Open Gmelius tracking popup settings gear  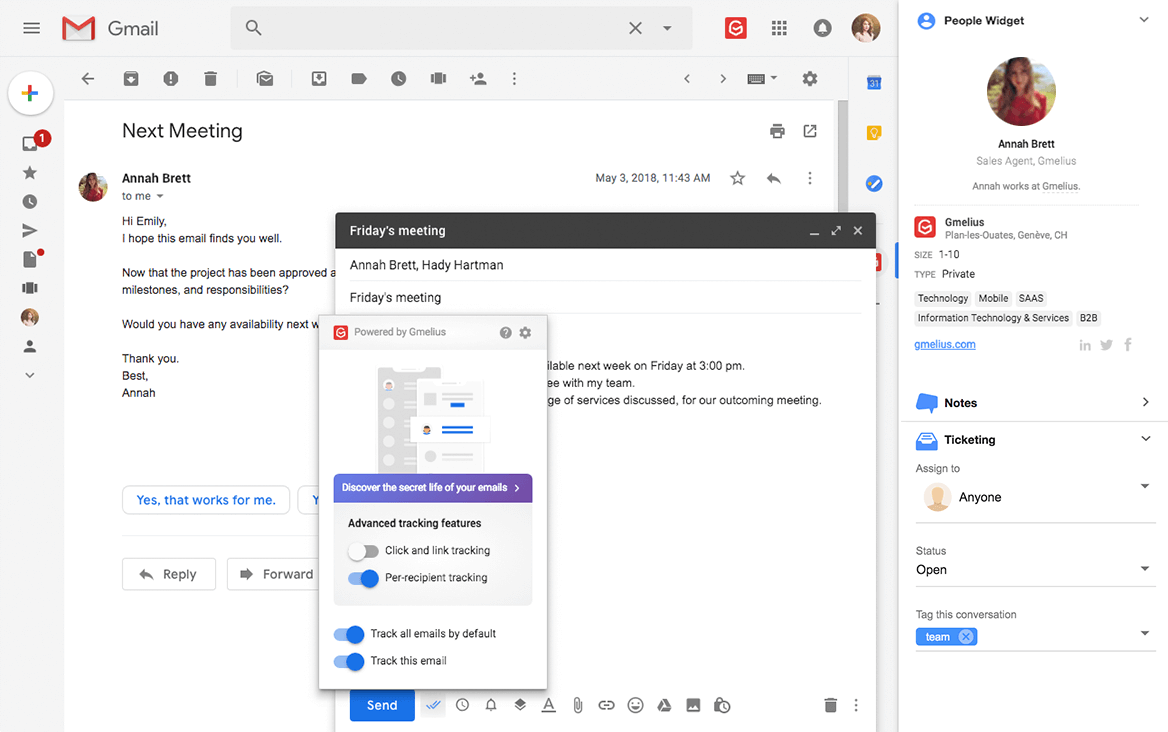(x=525, y=333)
